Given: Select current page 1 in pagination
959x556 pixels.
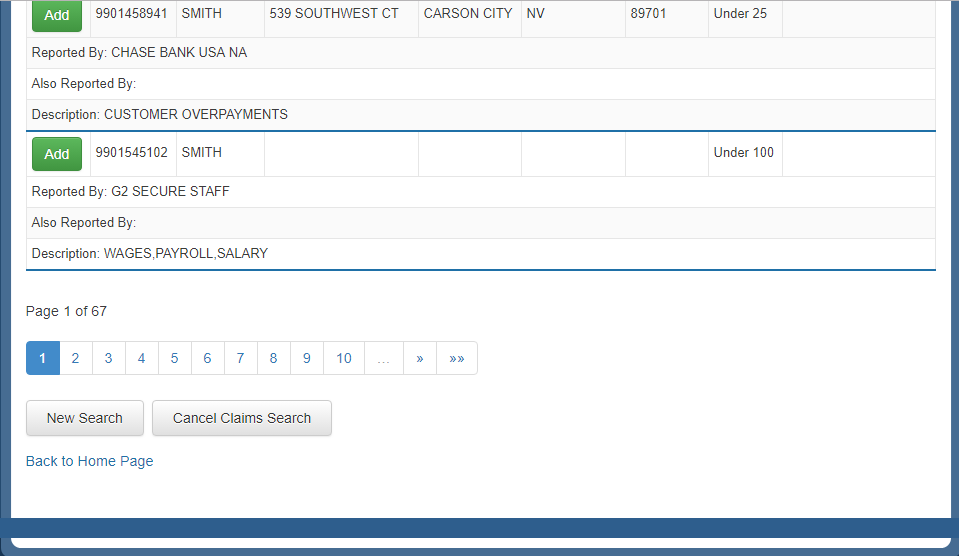Looking at the screenshot, I should [43, 358].
